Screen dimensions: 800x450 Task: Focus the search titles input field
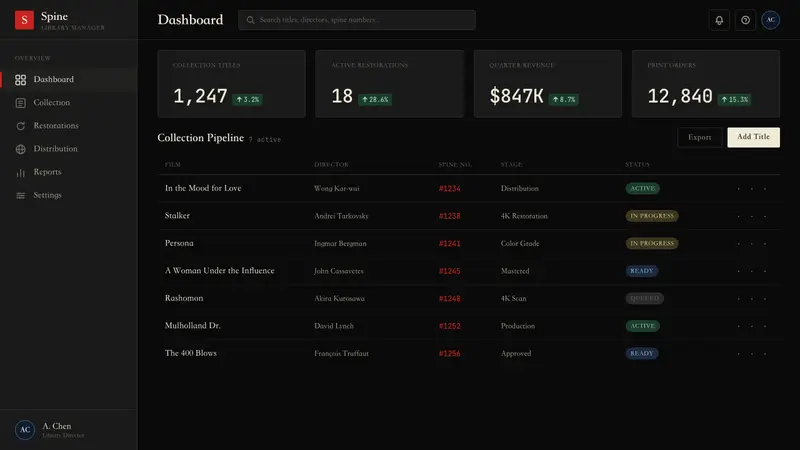pyautogui.click(x=357, y=20)
